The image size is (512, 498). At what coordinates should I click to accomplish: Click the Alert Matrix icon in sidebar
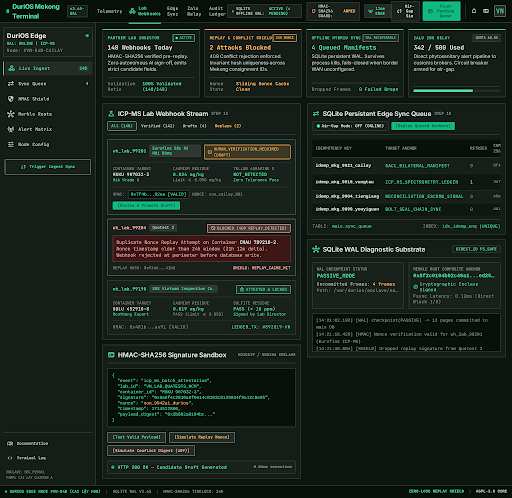[11, 129]
